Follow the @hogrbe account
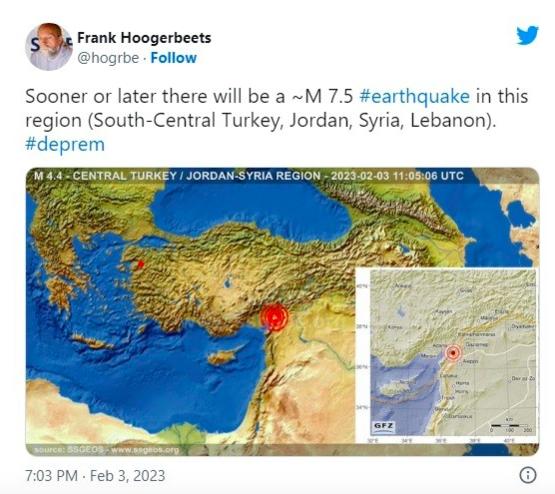This screenshot has height=494, width=555. tap(173, 58)
